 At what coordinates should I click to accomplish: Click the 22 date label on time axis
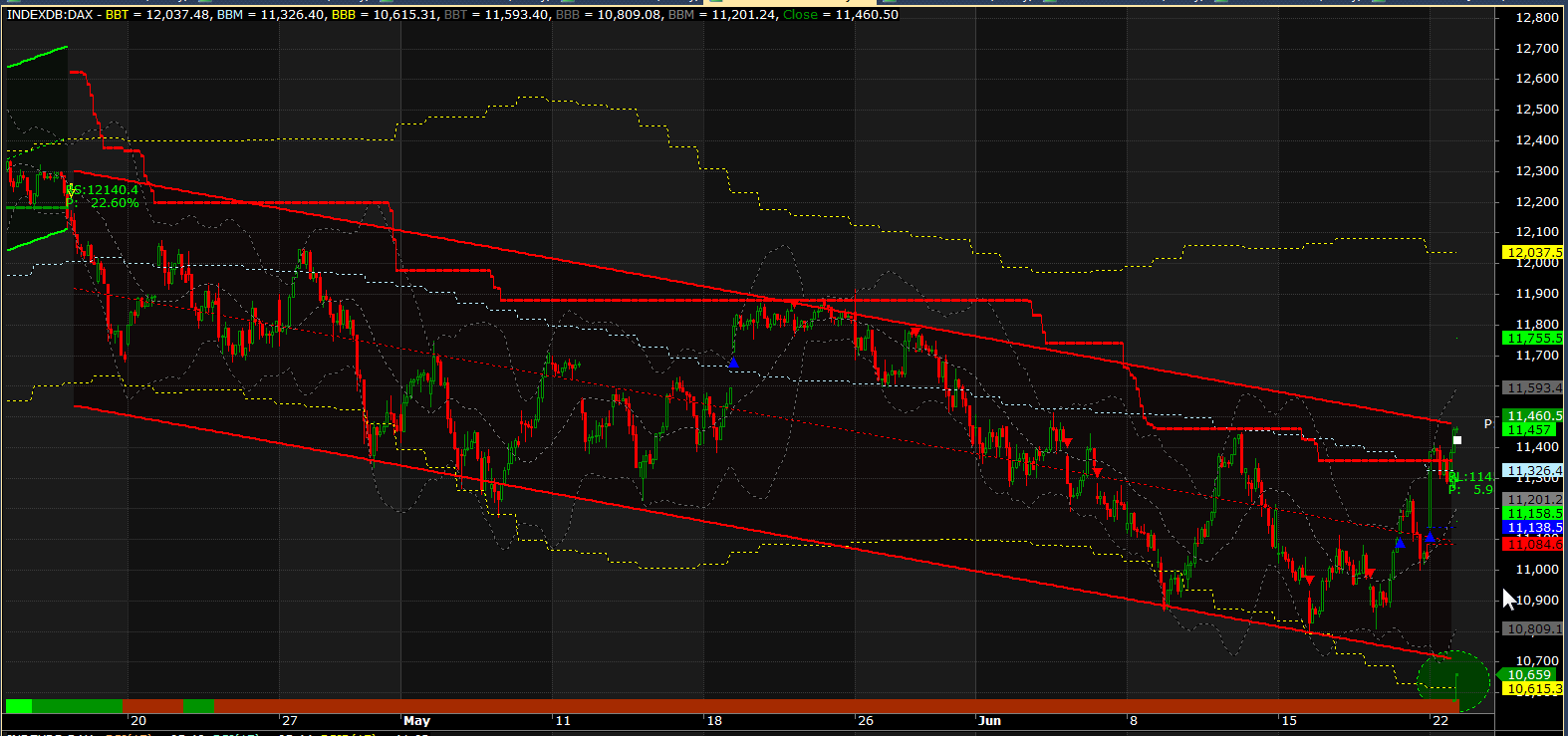click(1439, 720)
